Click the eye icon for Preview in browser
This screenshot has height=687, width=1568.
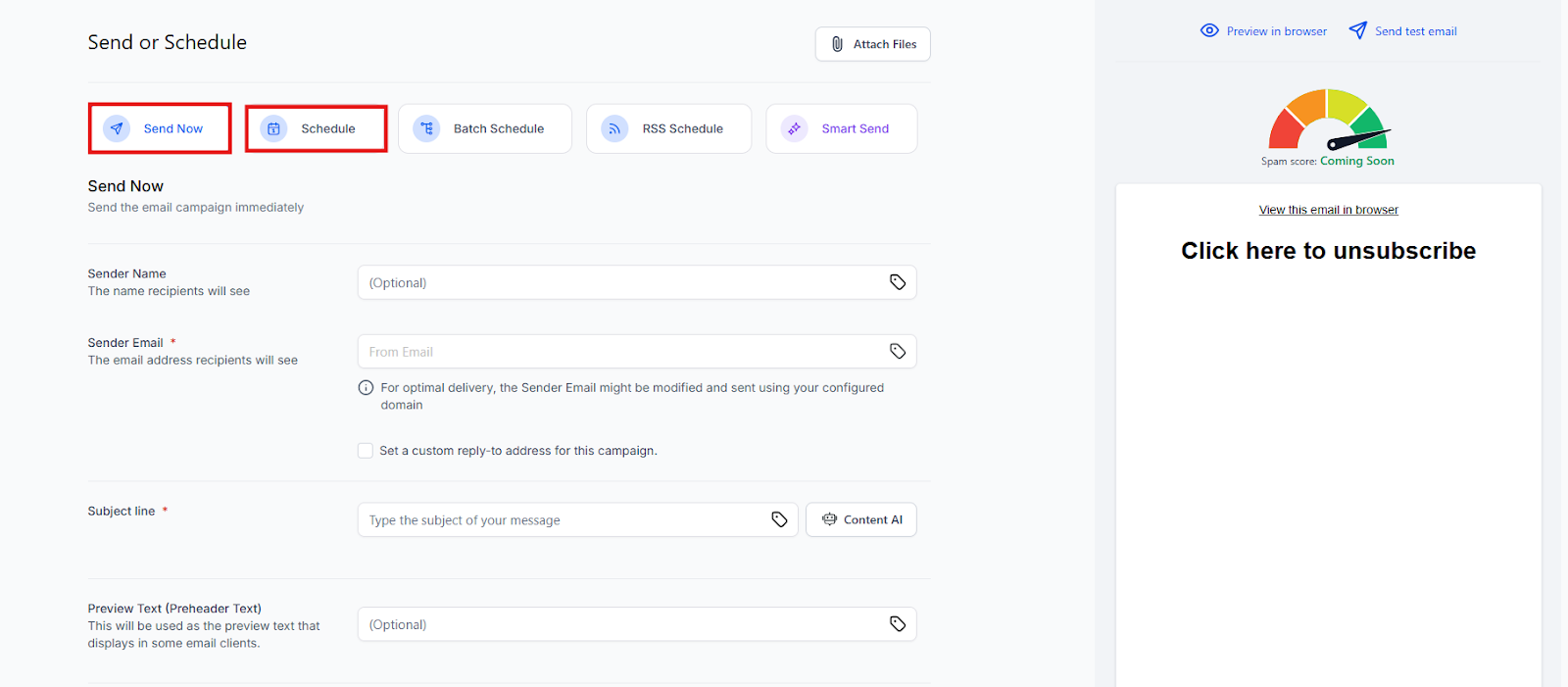click(1209, 31)
